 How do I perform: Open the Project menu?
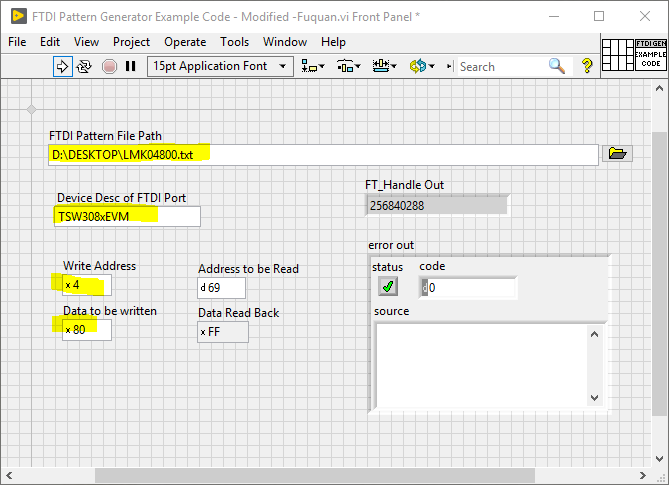[x=131, y=42]
